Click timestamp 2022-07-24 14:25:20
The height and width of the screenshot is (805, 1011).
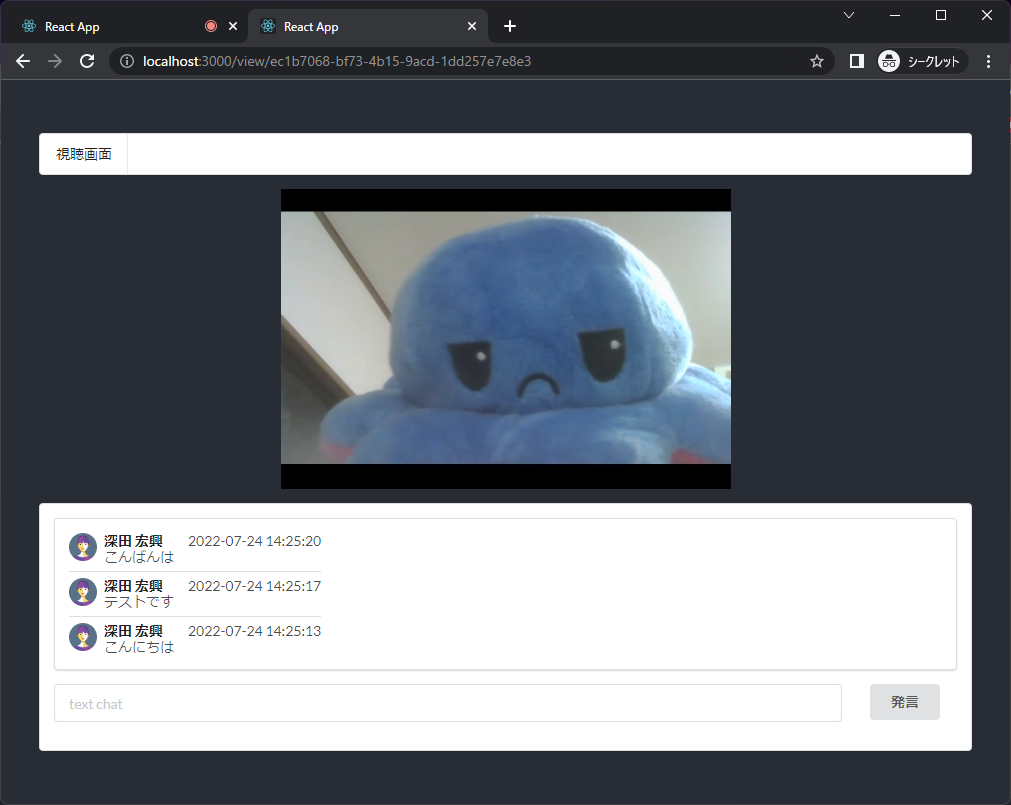pos(255,541)
